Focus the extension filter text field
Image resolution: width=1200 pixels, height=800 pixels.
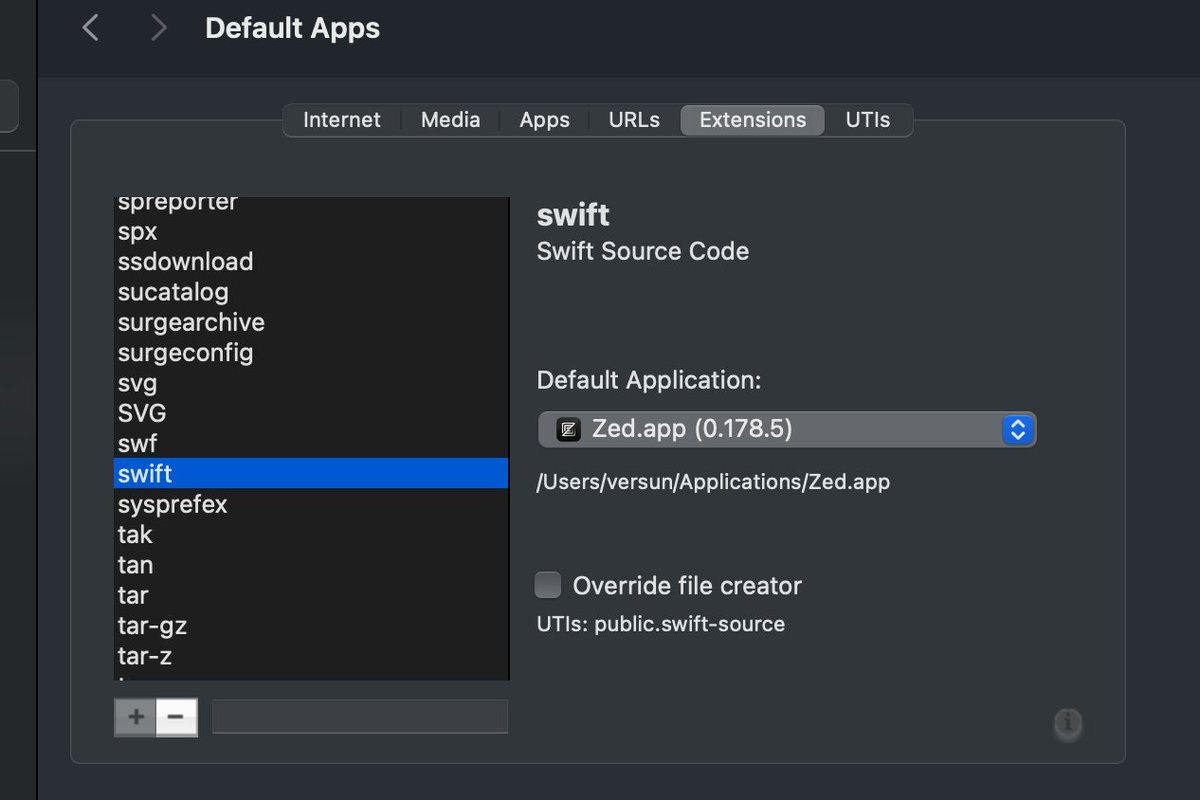pos(360,717)
